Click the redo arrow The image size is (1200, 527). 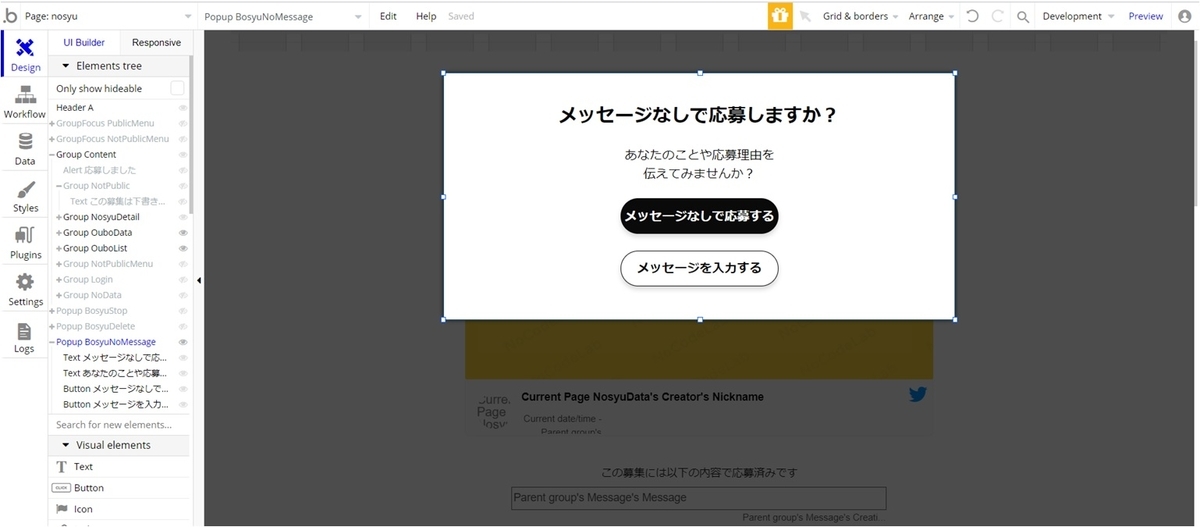point(997,16)
